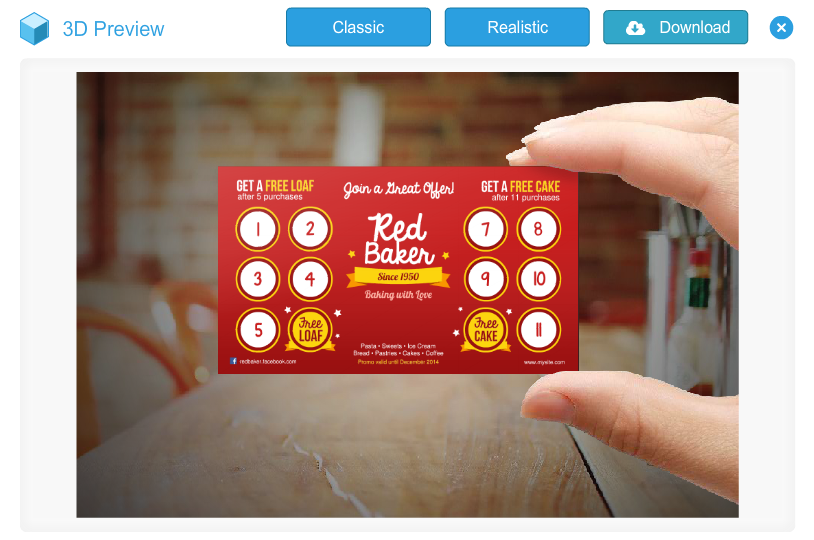The image size is (814, 540).
Task: Click the Free CAKE badge
Action: (485, 330)
